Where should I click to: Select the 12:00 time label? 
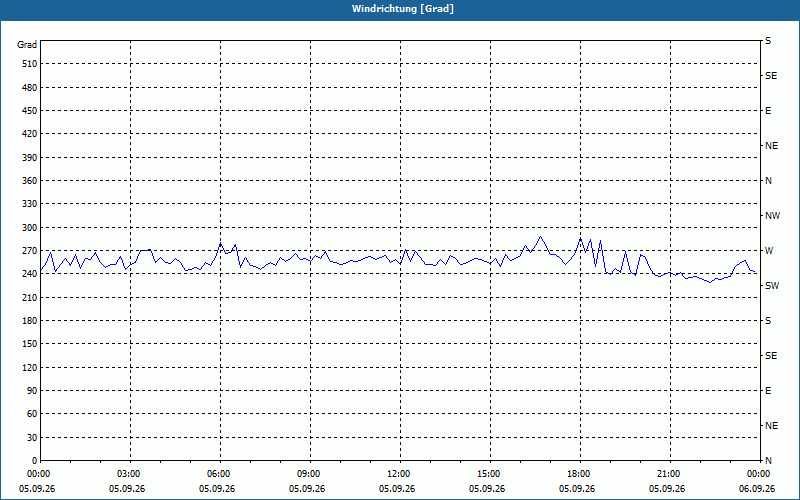click(399, 474)
